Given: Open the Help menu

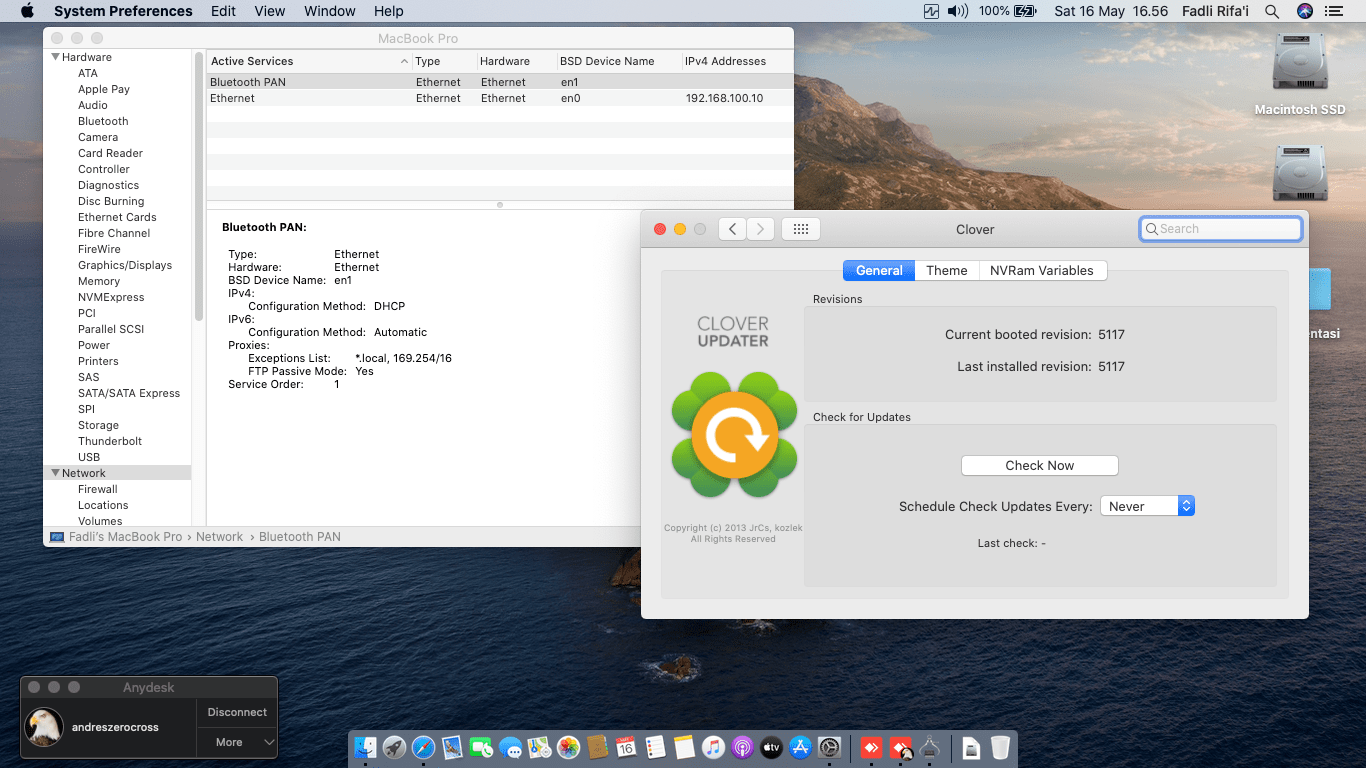Looking at the screenshot, I should (x=389, y=11).
